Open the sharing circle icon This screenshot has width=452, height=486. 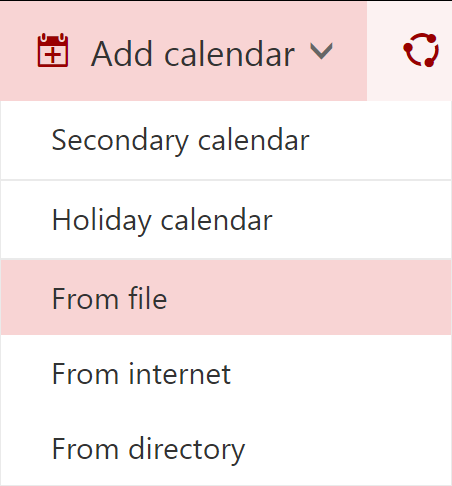(x=421, y=50)
